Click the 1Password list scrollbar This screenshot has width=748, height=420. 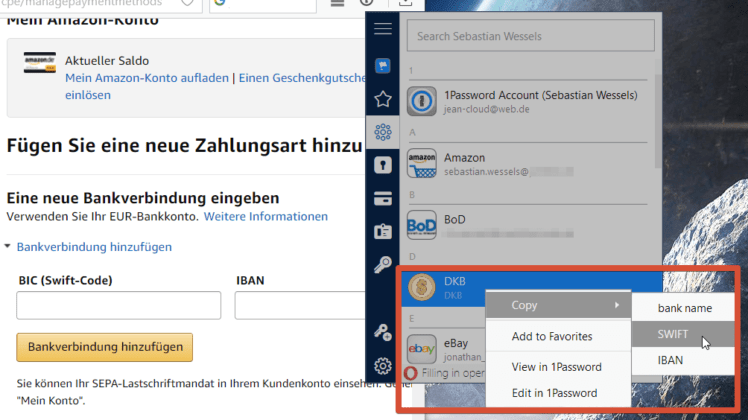pos(658,121)
